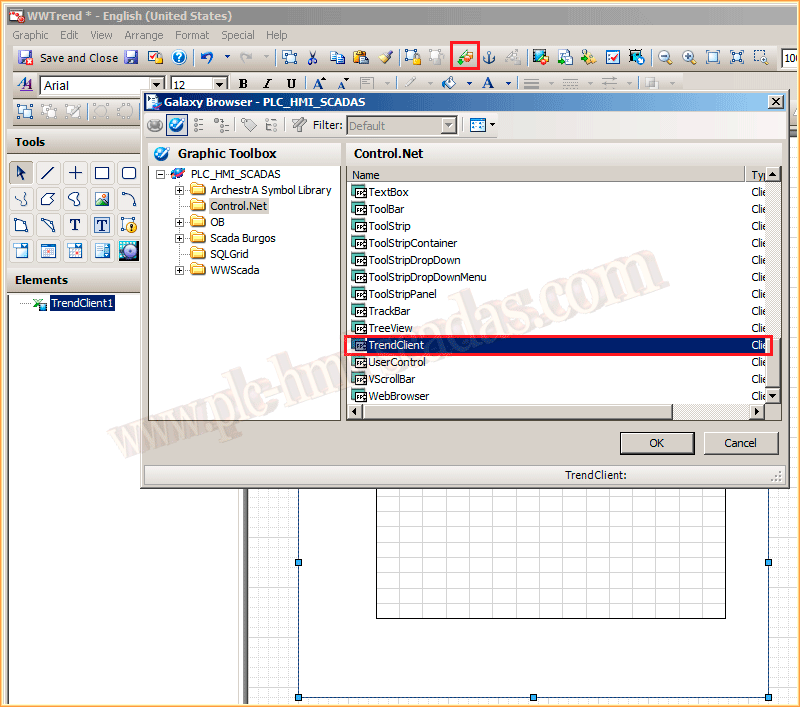Click the Zoom In magnifier icon
The width and height of the screenshot is (800, 707).
[689, 58]
